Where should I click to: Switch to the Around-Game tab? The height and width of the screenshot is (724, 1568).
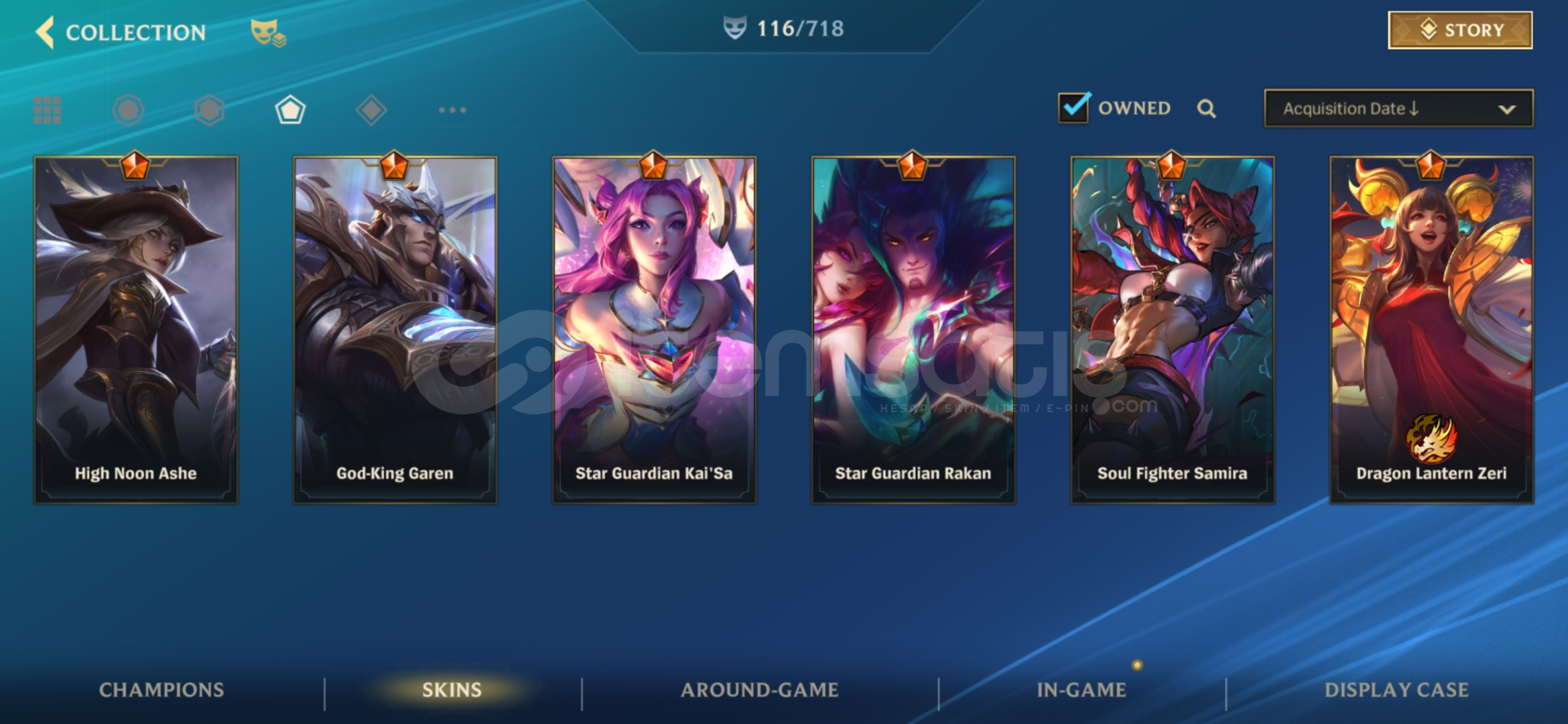(x=760, y=690)
